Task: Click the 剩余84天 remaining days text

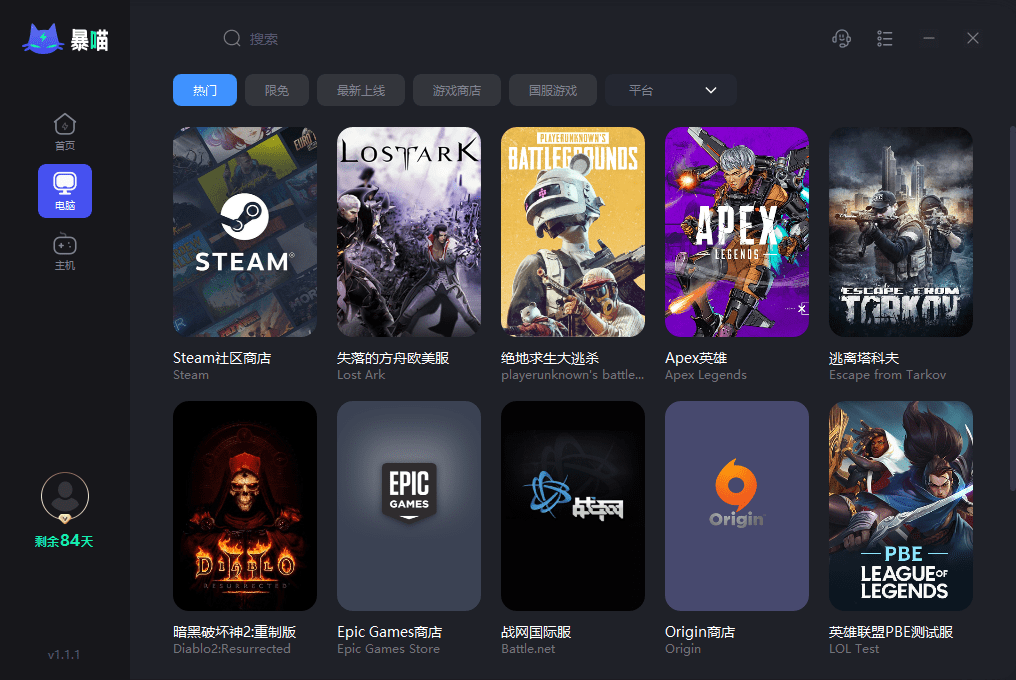Action: [x=64, y=541]
